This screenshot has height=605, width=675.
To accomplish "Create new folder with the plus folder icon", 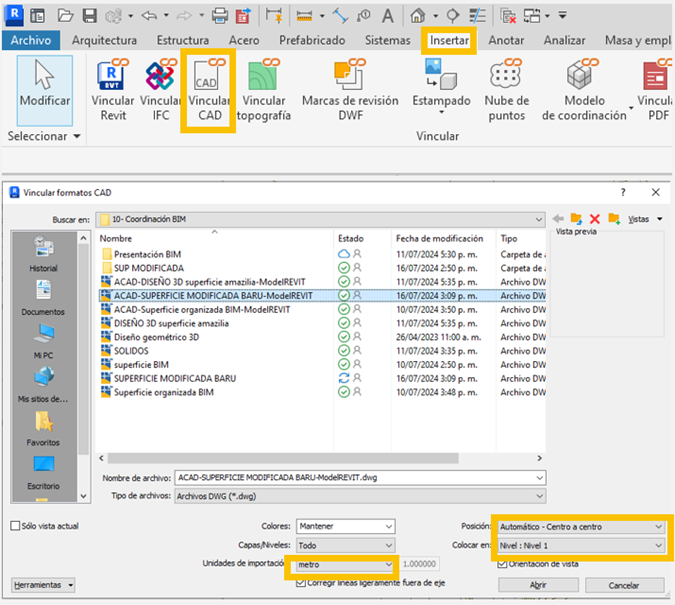I will click(x=614, y=219).
